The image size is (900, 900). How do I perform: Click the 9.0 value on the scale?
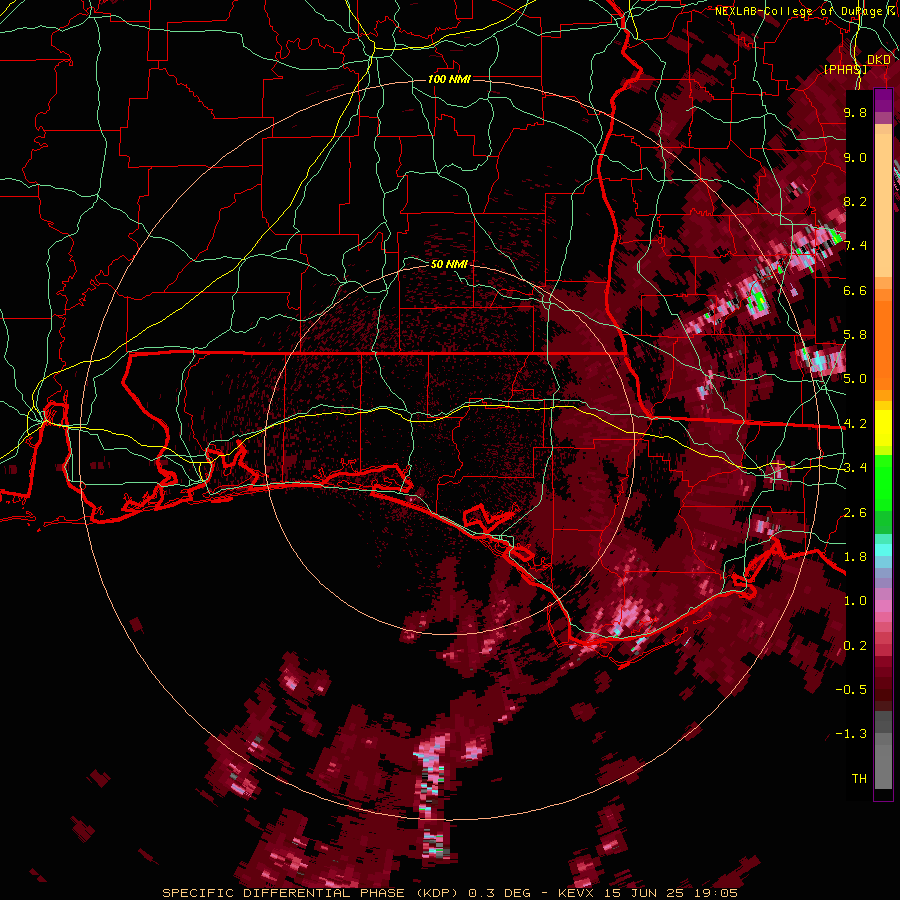855,157
